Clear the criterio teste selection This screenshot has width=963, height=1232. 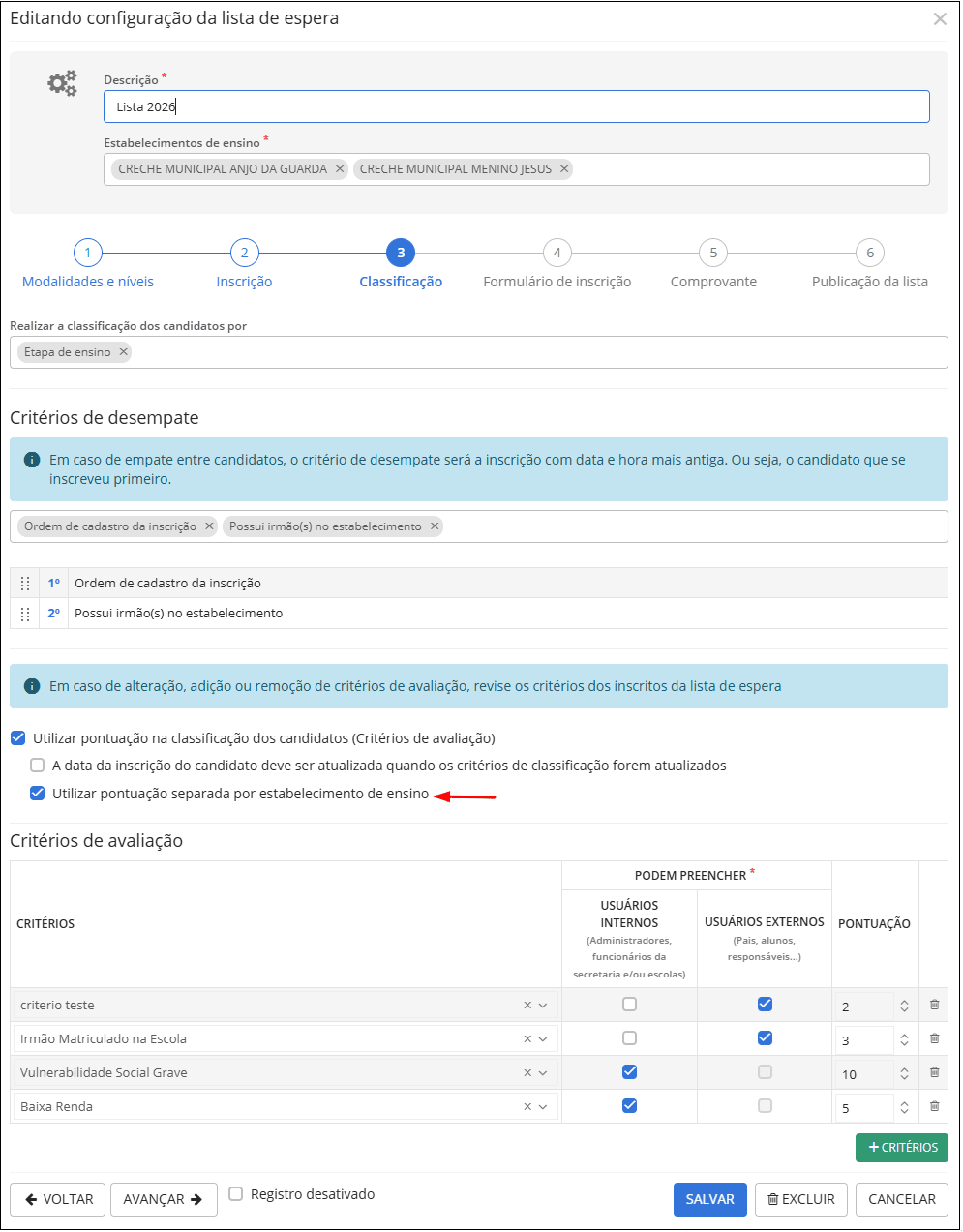click(527, 1006)
